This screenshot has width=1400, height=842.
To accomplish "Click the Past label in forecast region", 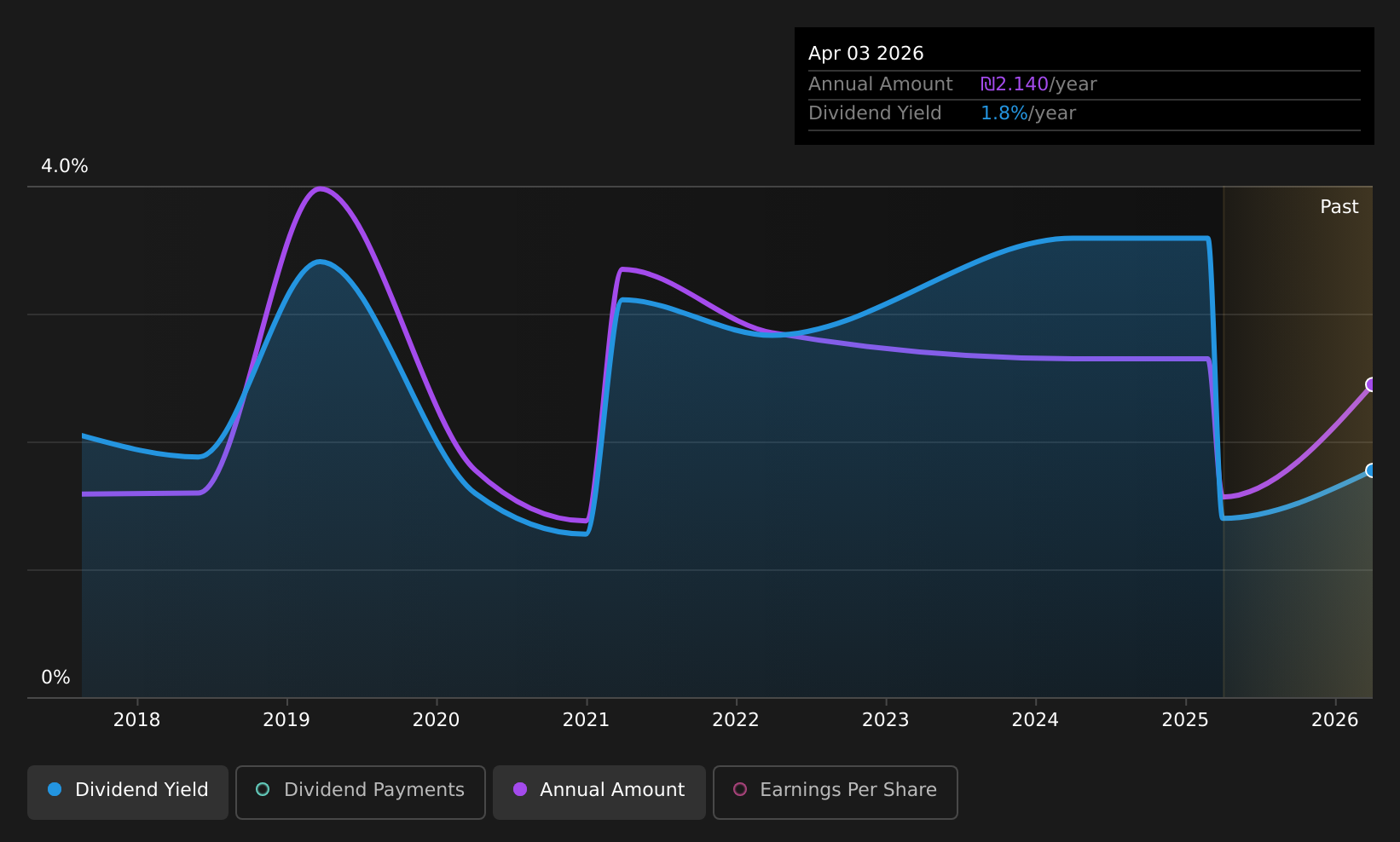I will coord(1339,207).
